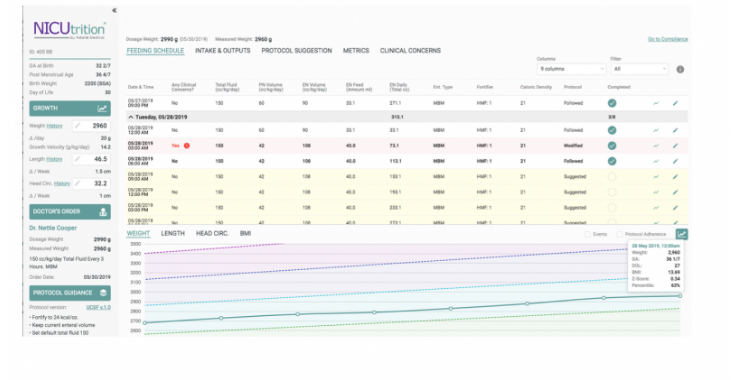Mark the 09:00 AM feeding as completed
This screenshot has height=380, width=736.
pyautogui.click(x=612, y=177)
